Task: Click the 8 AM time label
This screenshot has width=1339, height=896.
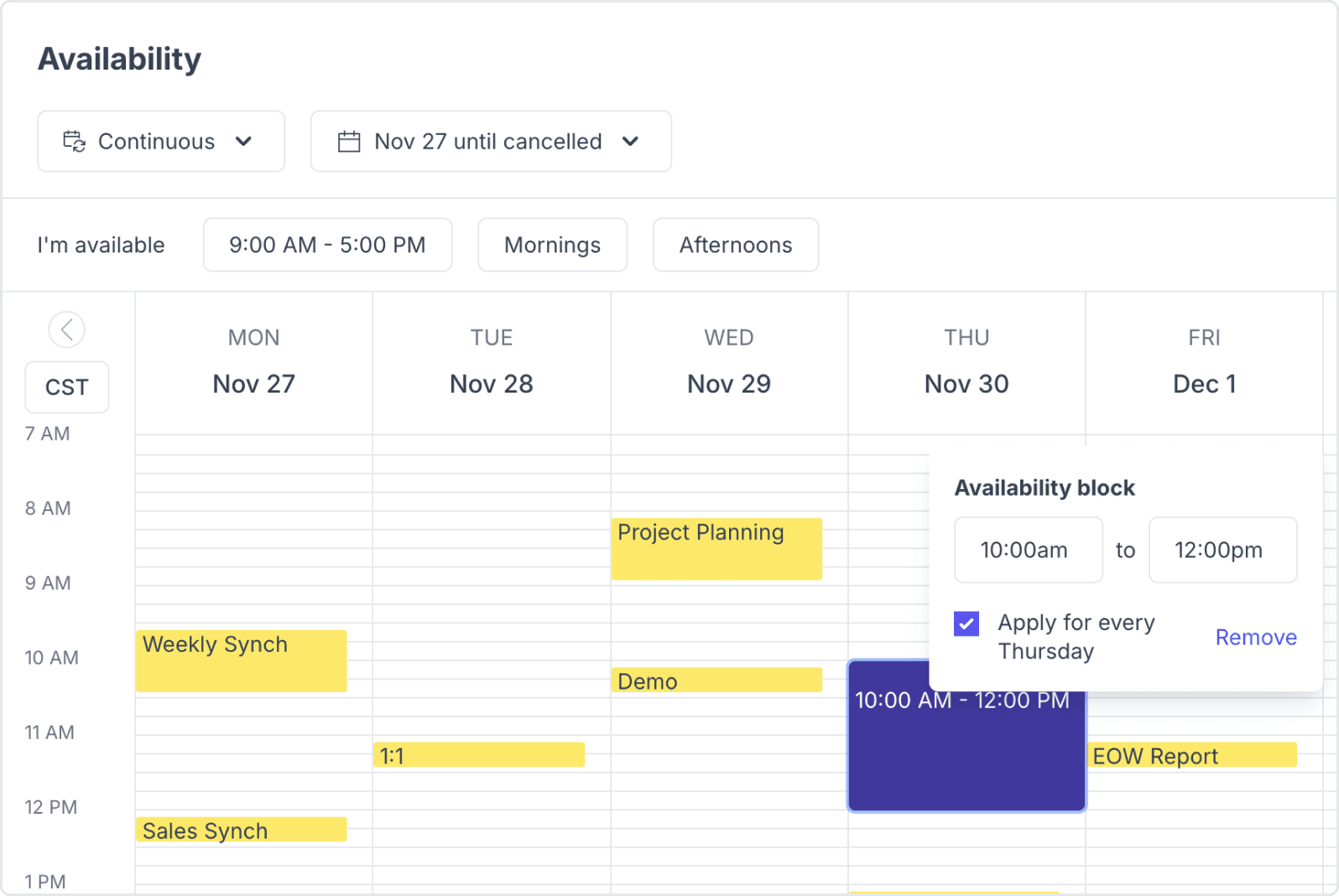Action: coord(48,508)
